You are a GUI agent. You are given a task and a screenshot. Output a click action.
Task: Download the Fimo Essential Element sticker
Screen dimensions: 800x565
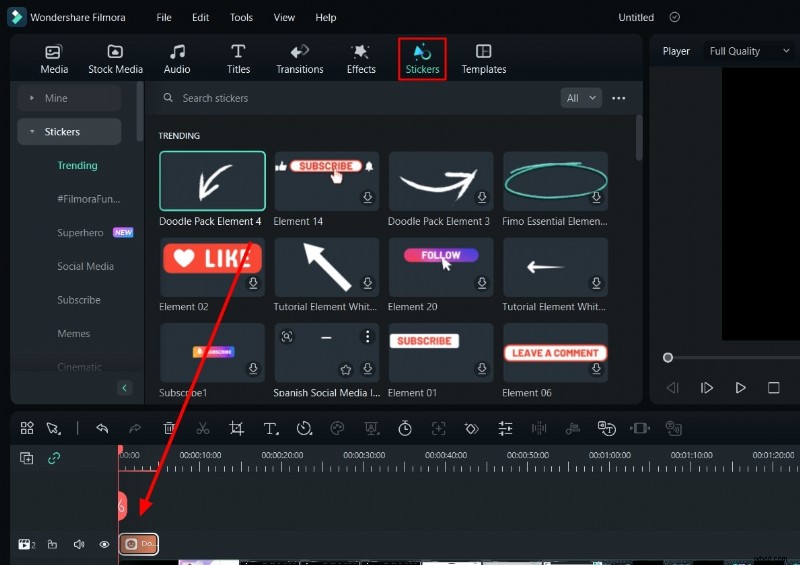(596, 197)
